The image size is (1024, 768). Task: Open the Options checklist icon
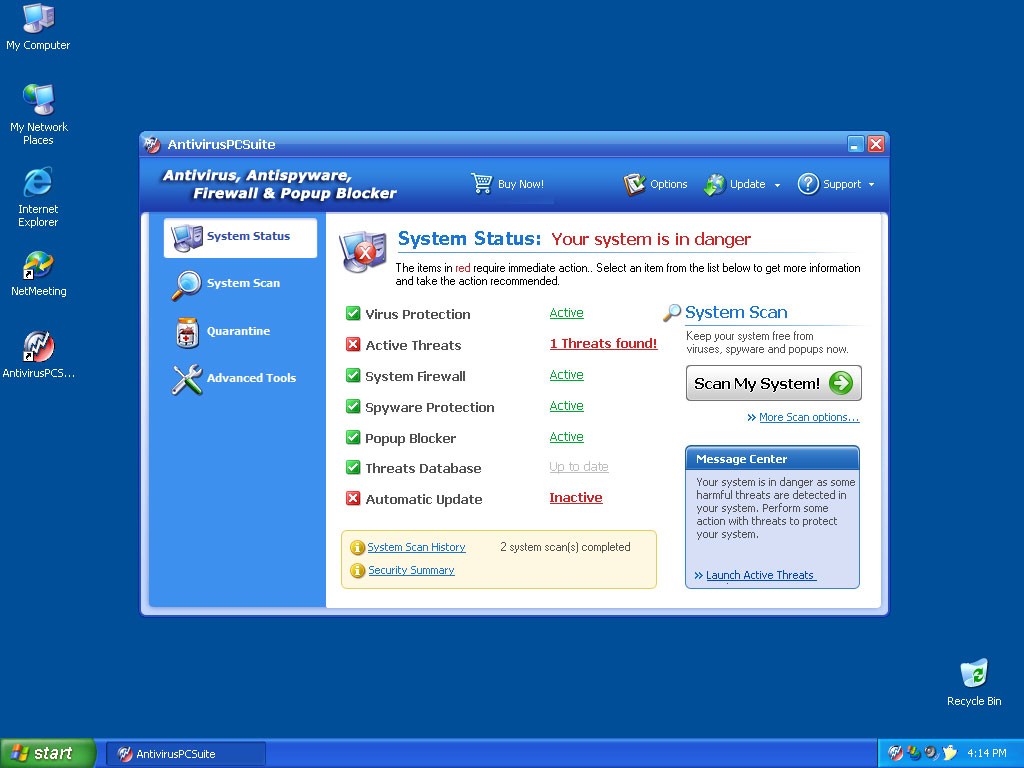634,184
